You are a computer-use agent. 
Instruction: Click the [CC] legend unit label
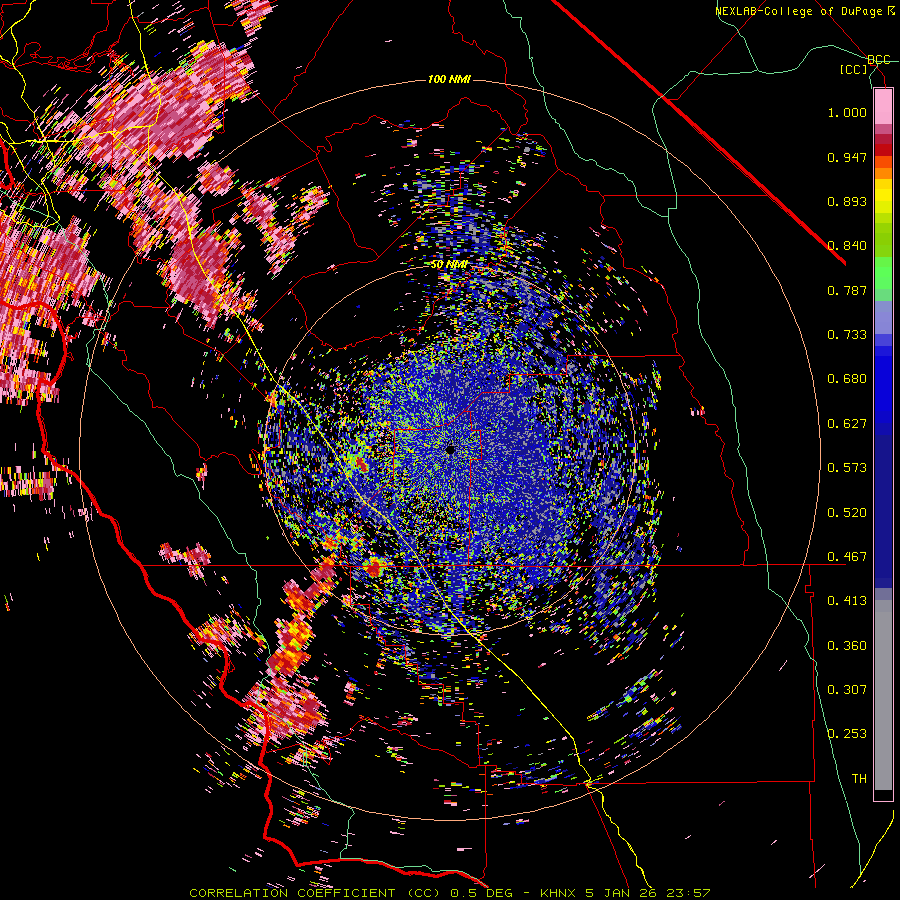pos(854,69)
